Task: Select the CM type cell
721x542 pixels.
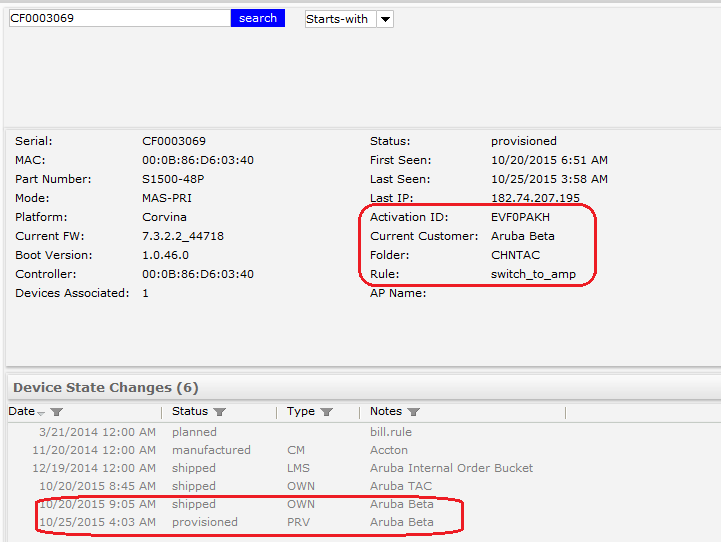Action: tap(296, 450)
